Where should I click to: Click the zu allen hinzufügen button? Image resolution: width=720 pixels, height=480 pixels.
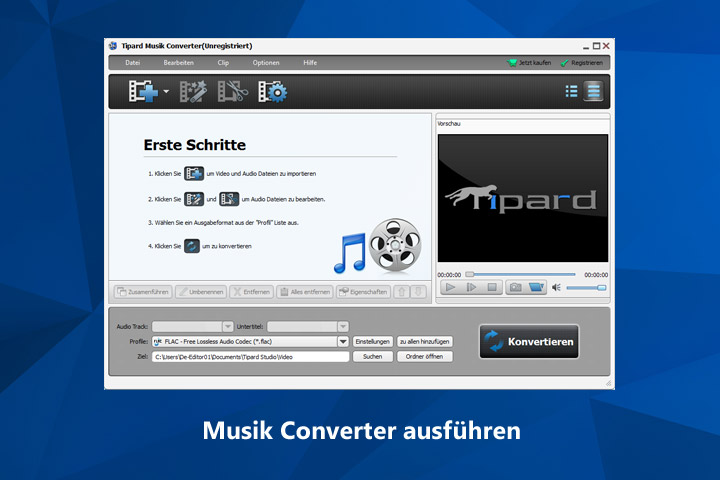coord(425,342)
